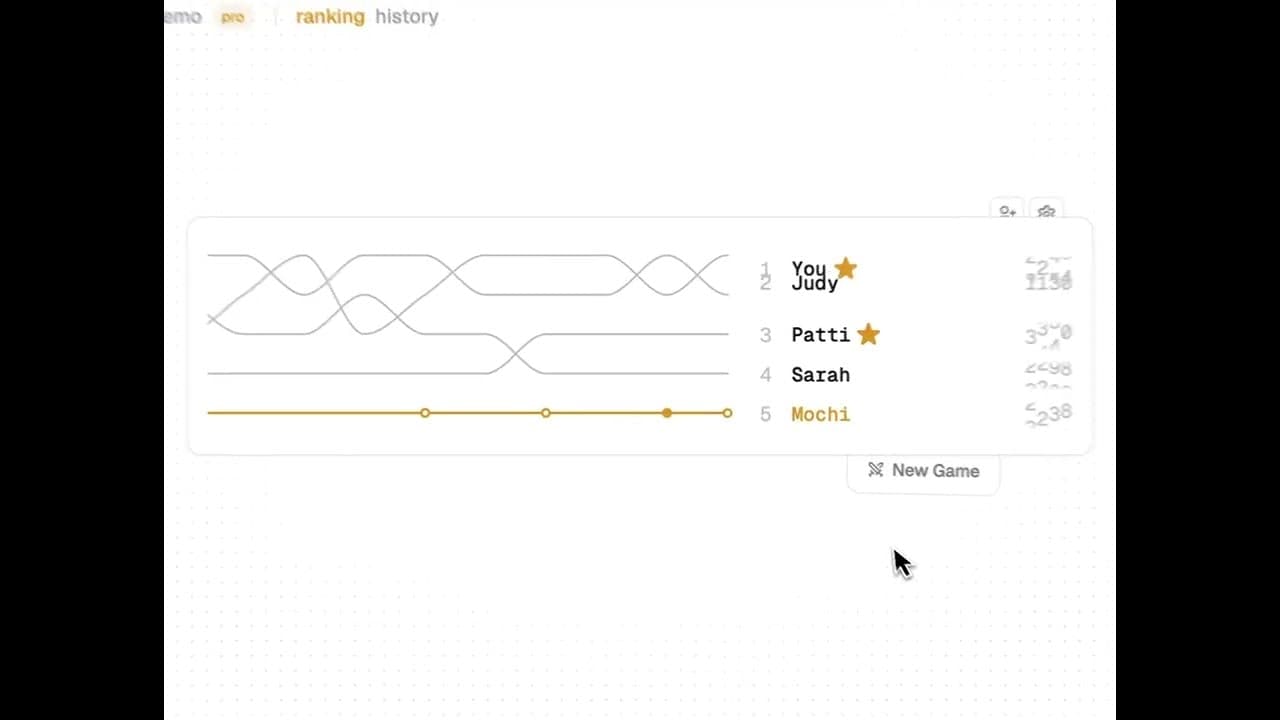Select the ranking tab
1280x720 pixels.
[330, 17]
